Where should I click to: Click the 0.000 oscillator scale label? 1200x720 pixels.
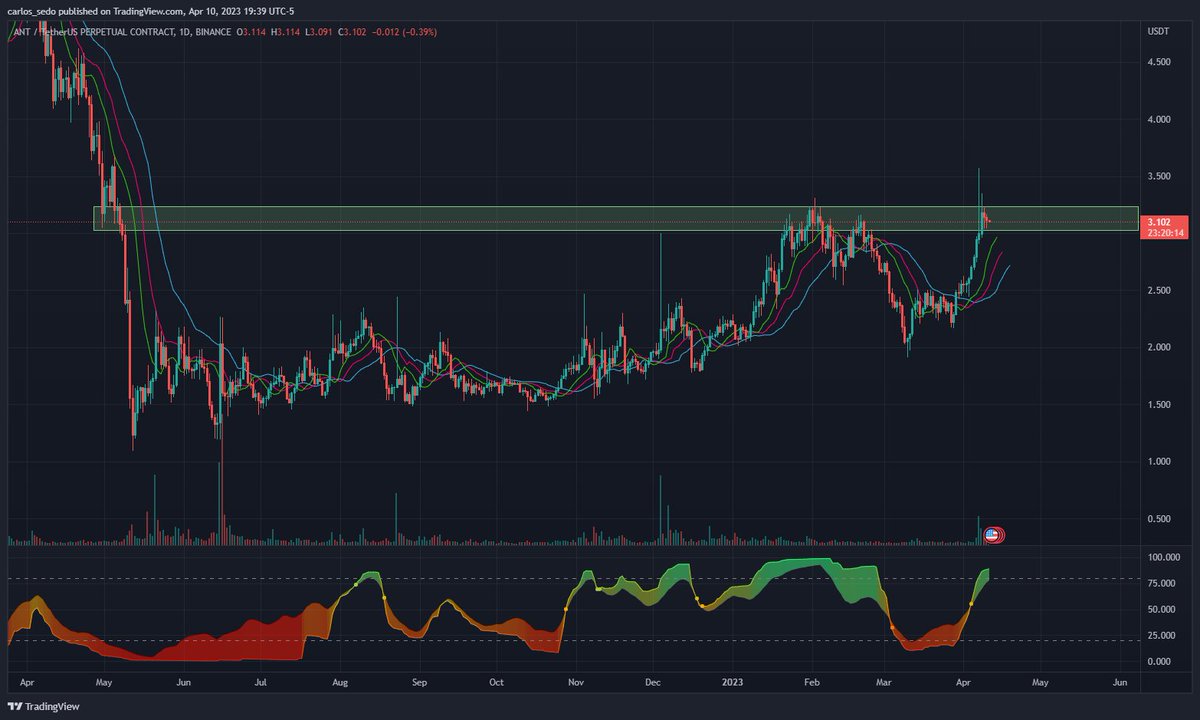click(x=1160, y=661)
